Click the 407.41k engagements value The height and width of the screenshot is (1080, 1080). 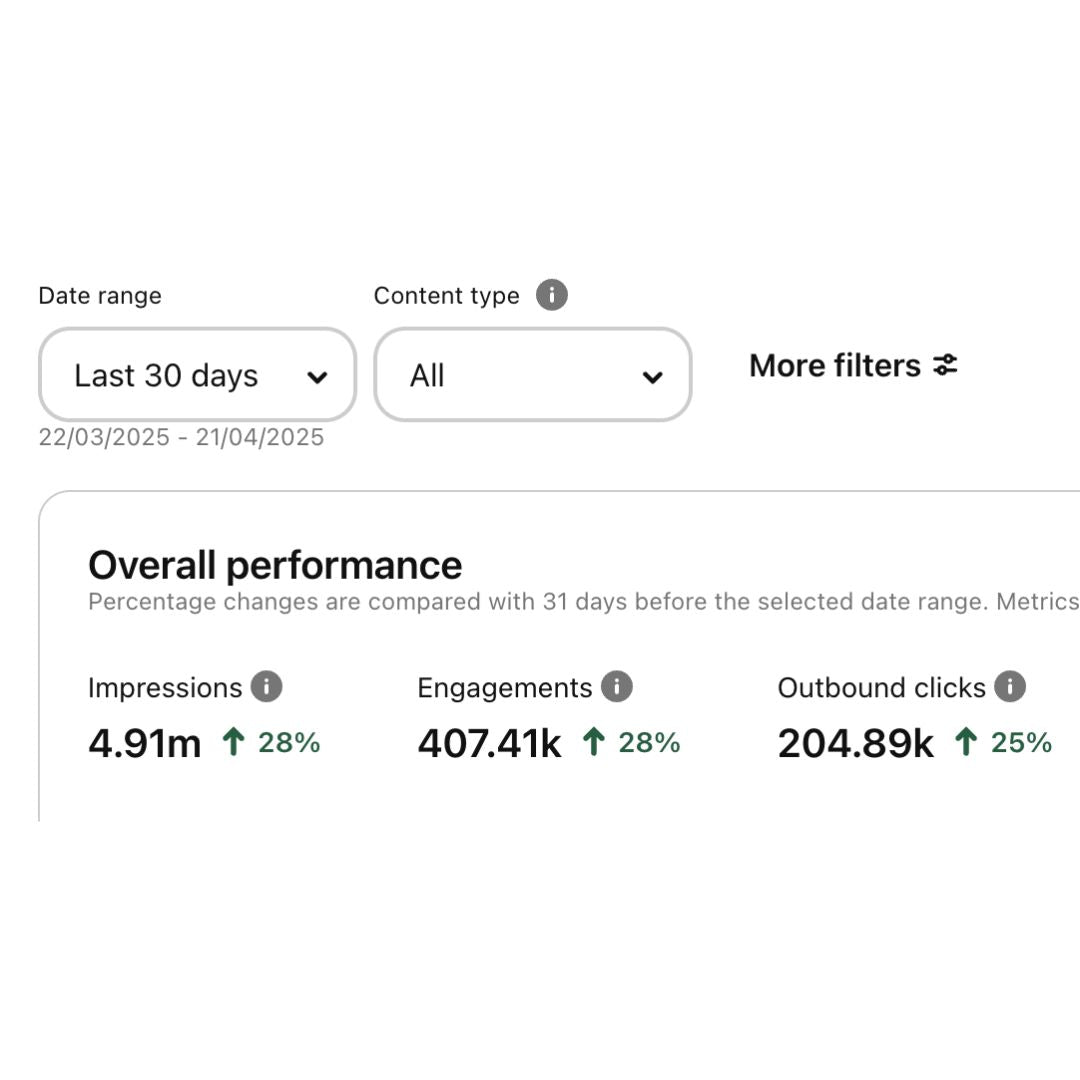[489, 744]
